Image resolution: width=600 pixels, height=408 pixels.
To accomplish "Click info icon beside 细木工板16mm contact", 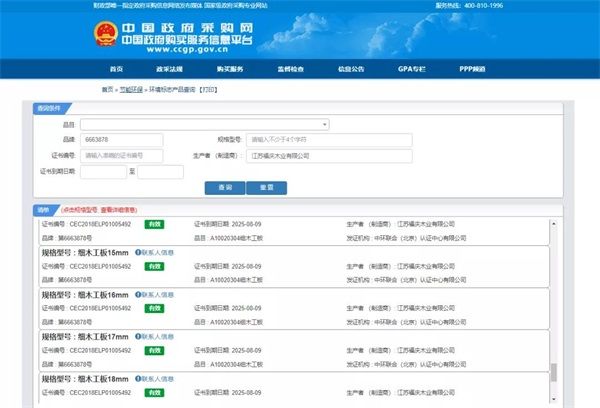I will (136, 296).
